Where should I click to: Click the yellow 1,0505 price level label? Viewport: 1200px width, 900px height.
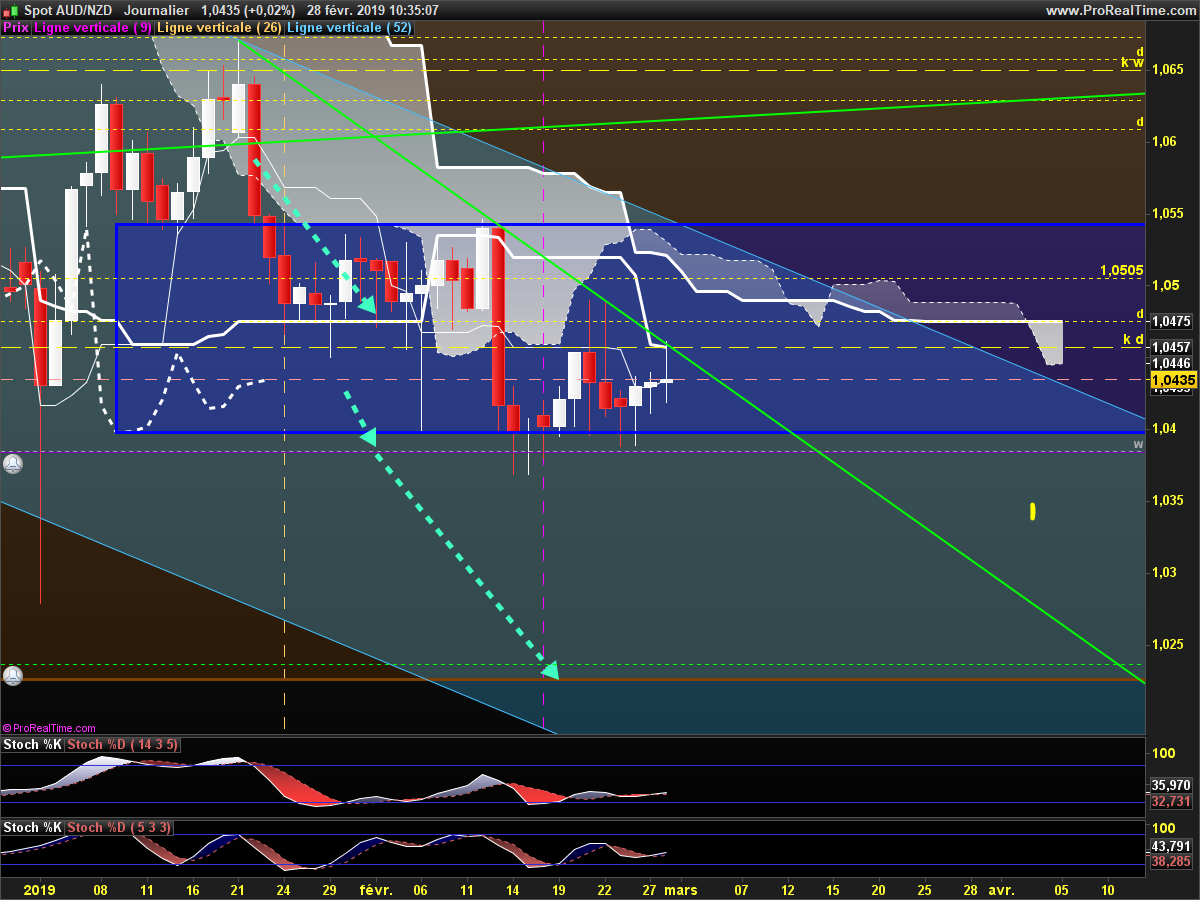point(1121,270)
